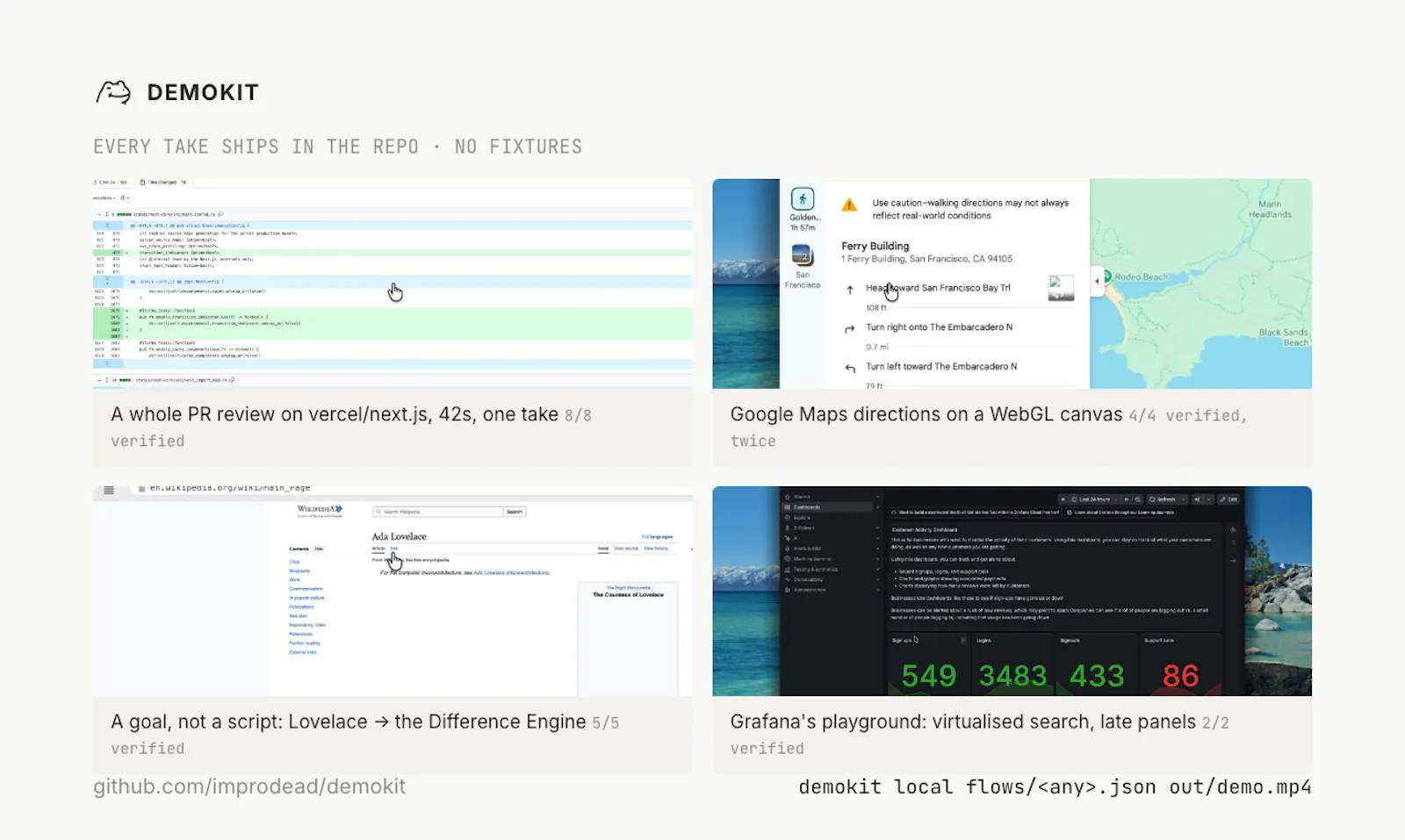The width and height of the screenshot is (1405, 840).
Task: Click "Customer Activity Dashboard" panel title
Action: click(925, 530)
